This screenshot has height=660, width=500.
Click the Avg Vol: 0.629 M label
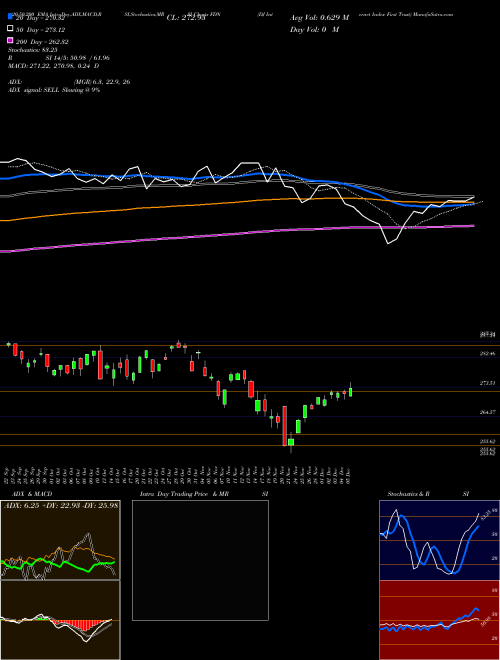click(x=319, y=18)
